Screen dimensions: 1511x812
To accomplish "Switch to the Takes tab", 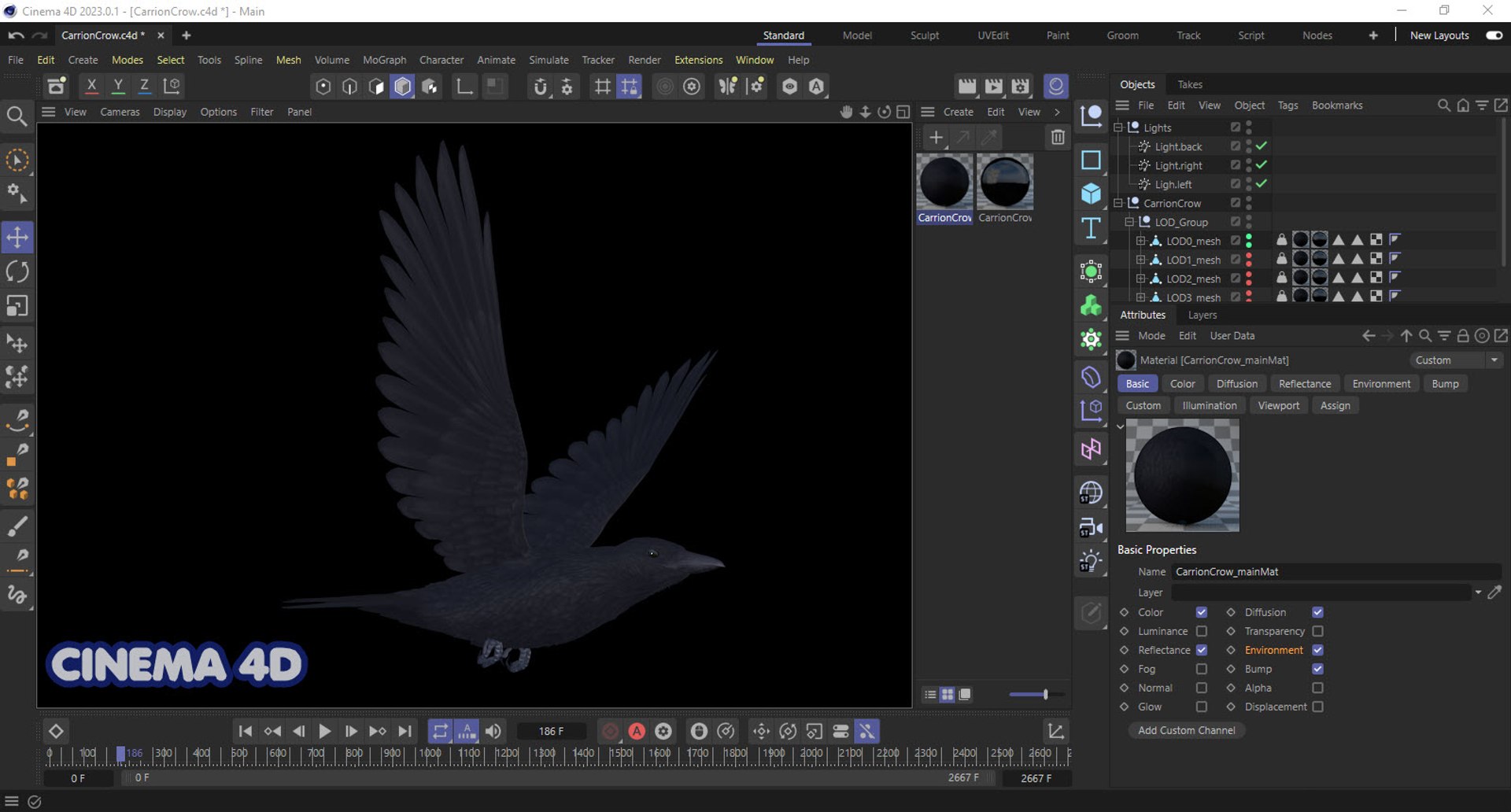I will [x=1189, y=84].
